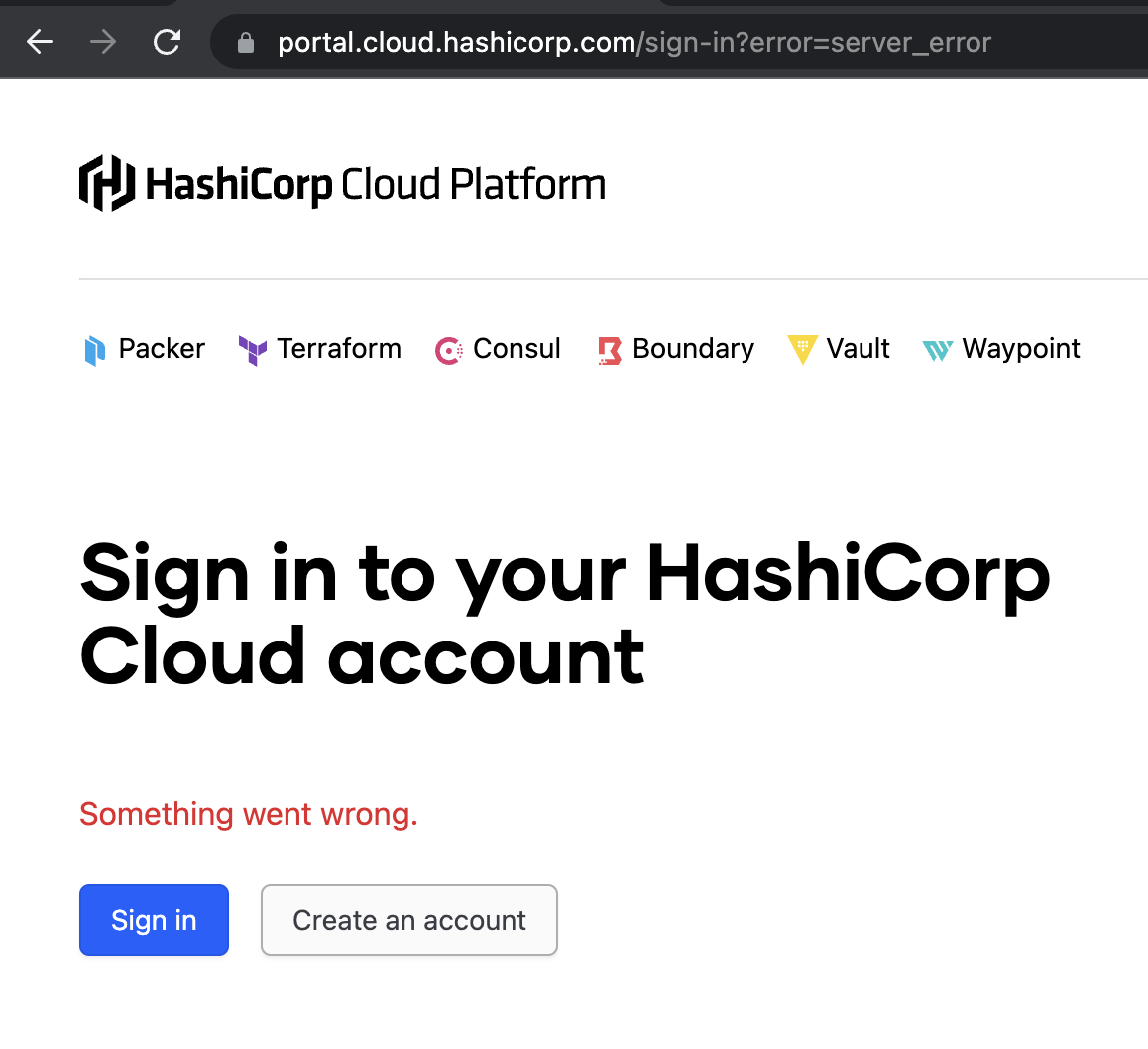The width and height of the screenshot is (1148, 1049).
Task: Click the Create an account button
Action: tap(409, 920)
